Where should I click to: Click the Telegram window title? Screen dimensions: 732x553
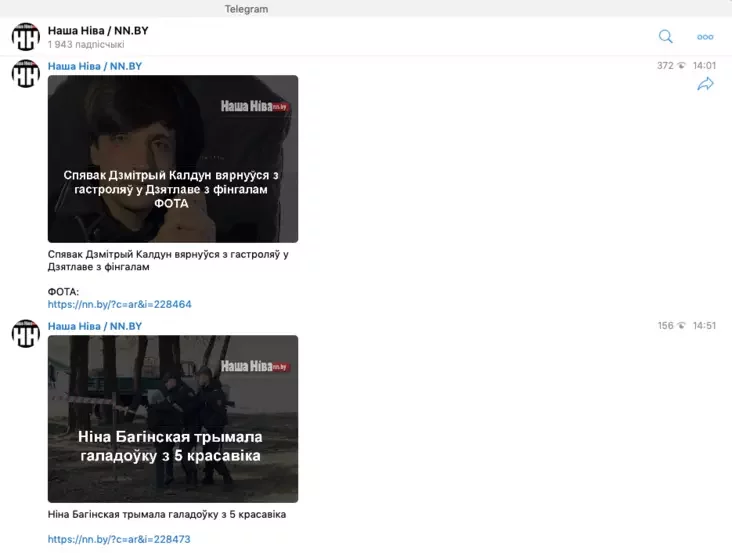coord(246,9)
